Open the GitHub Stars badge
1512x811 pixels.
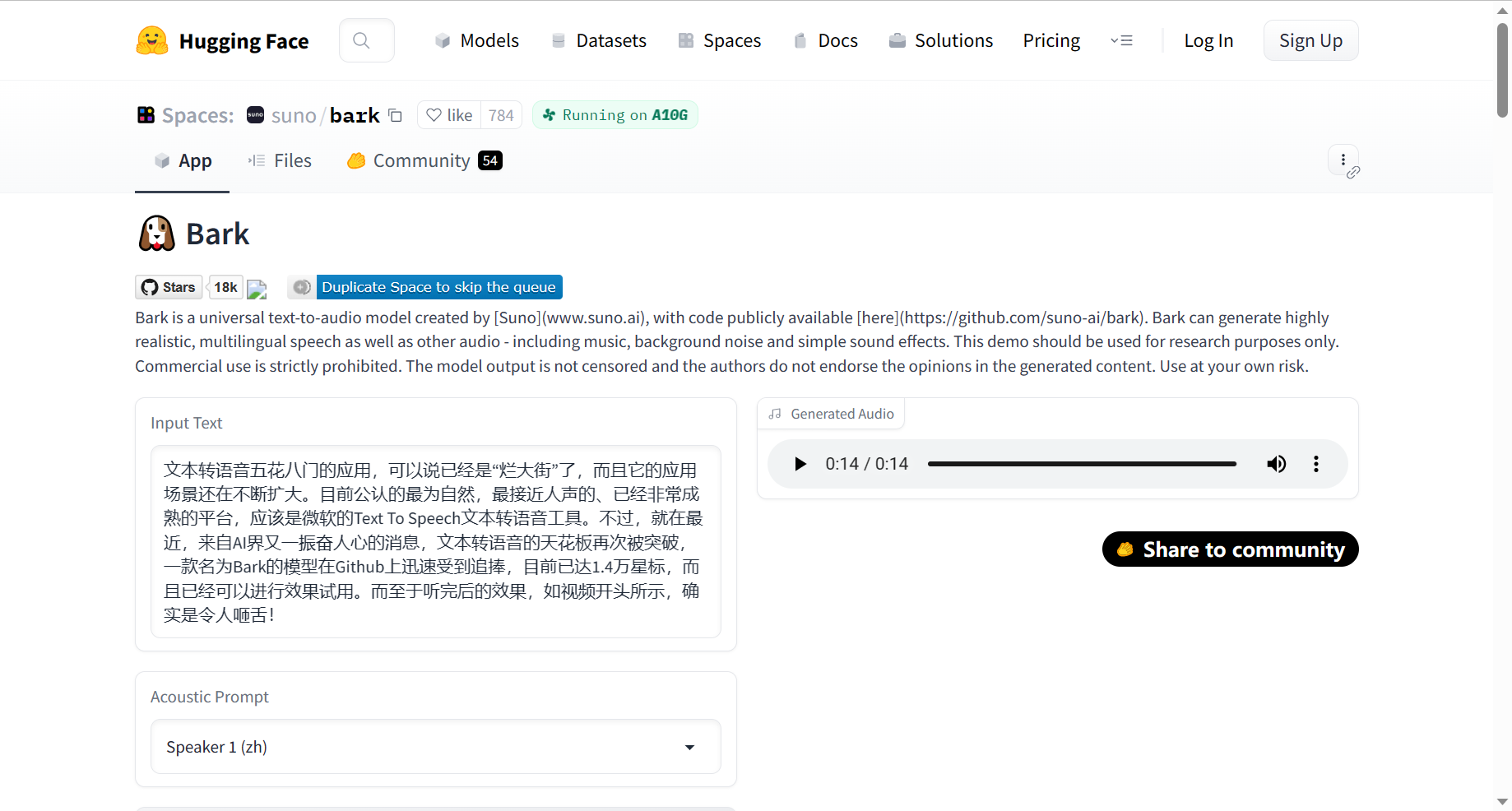pyautogui.click(x=169, y=287)
